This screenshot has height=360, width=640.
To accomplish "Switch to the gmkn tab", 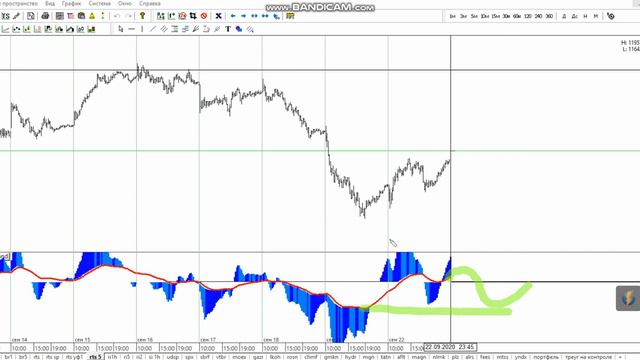I will click(x=331, y=357).
